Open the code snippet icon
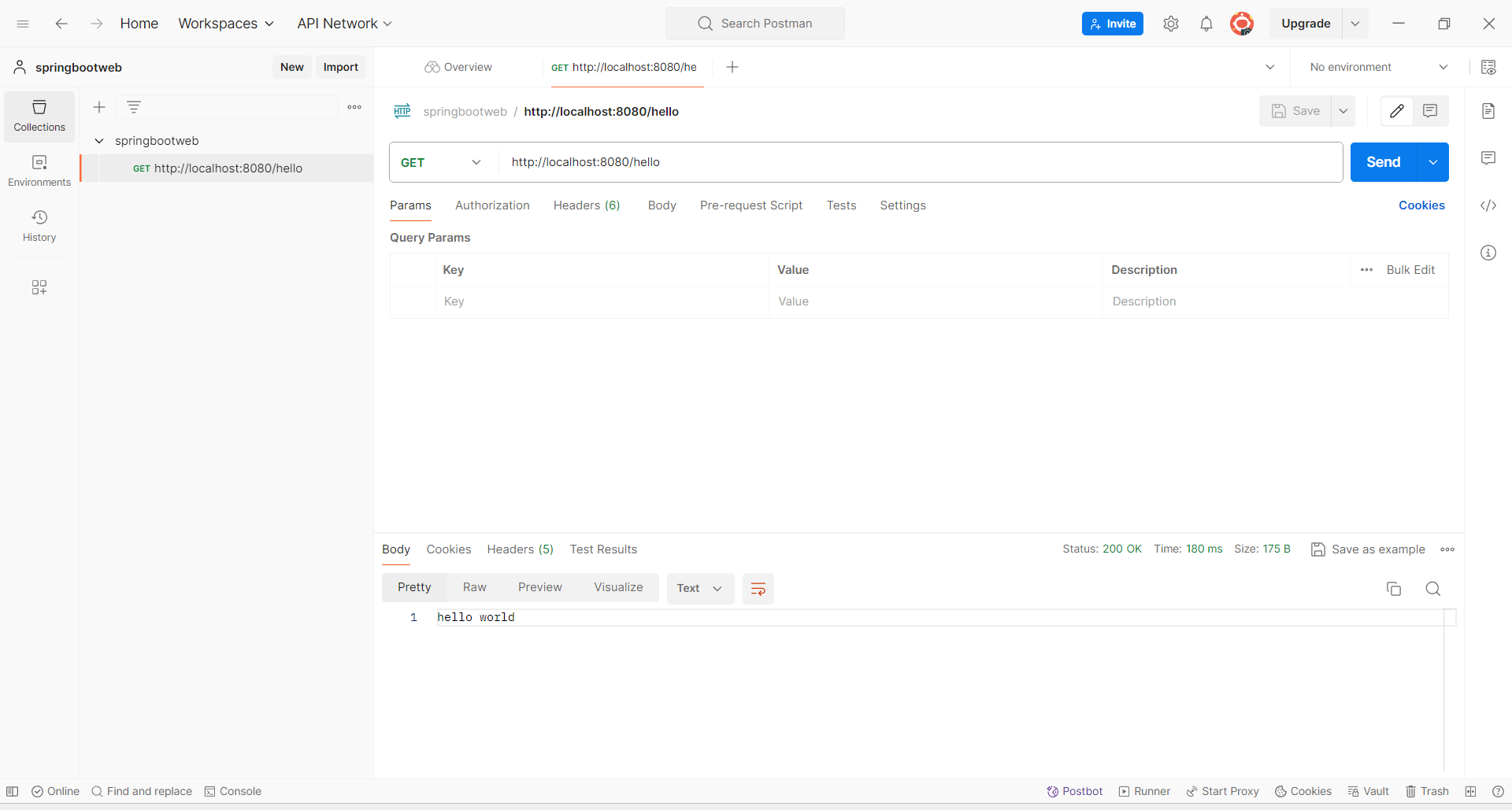Viewport: 1512px width, 810px height. [1488, 205]
